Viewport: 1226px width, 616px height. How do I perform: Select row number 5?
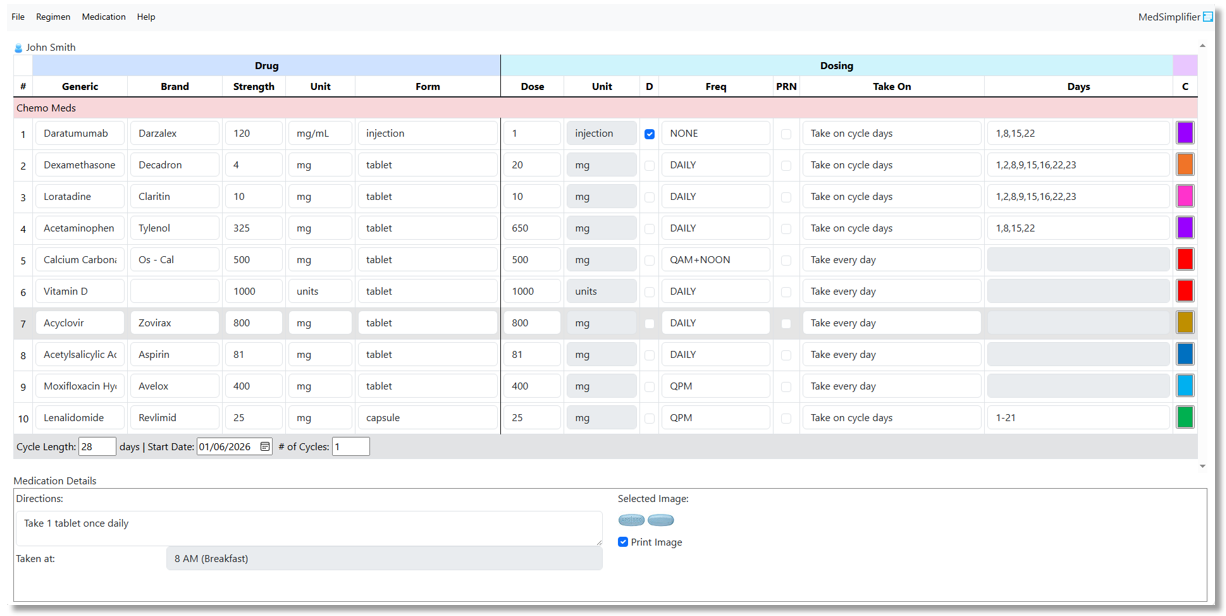[23, 261]
